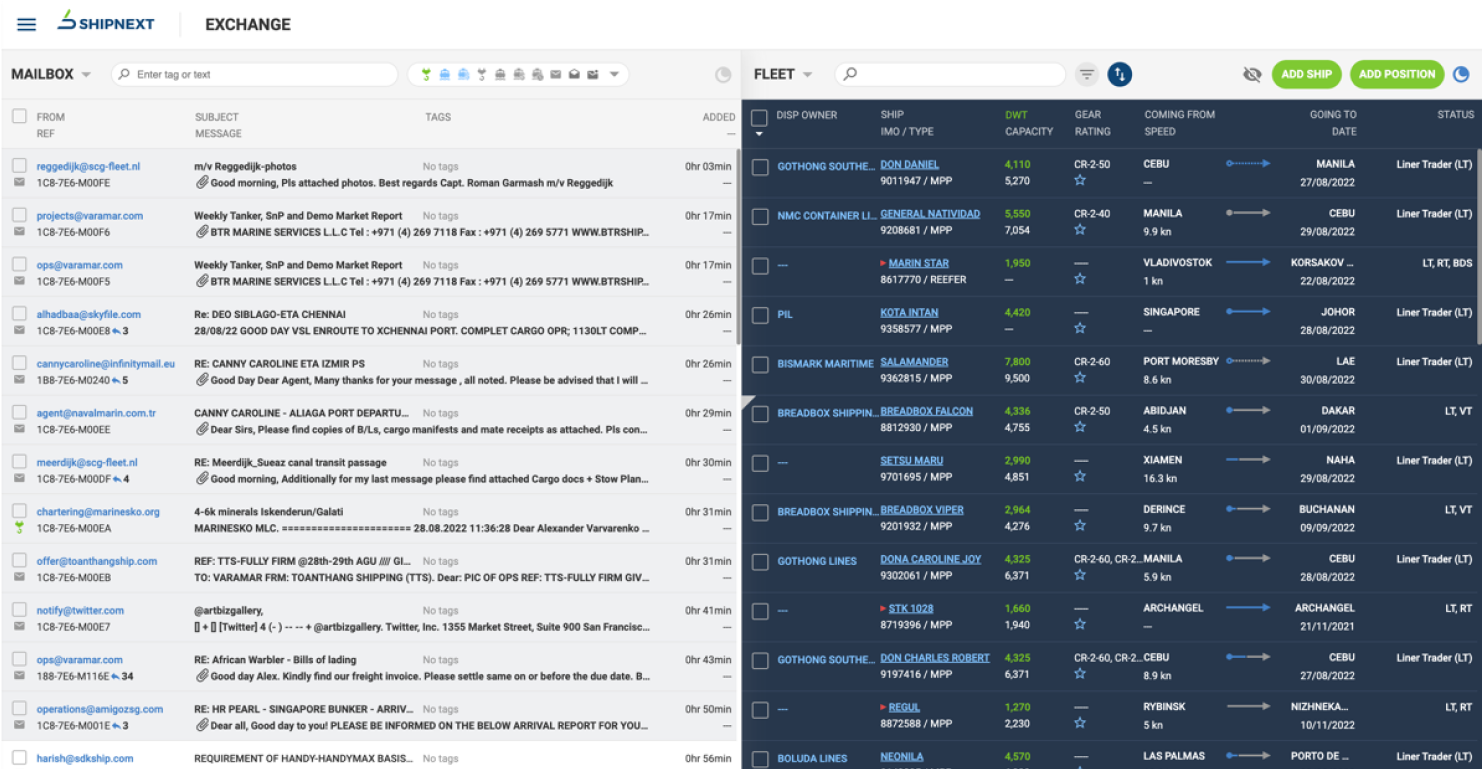Screen dimensions: 1482x769
Task: Focus the Mailbox tag or text search
Action: 255,74
